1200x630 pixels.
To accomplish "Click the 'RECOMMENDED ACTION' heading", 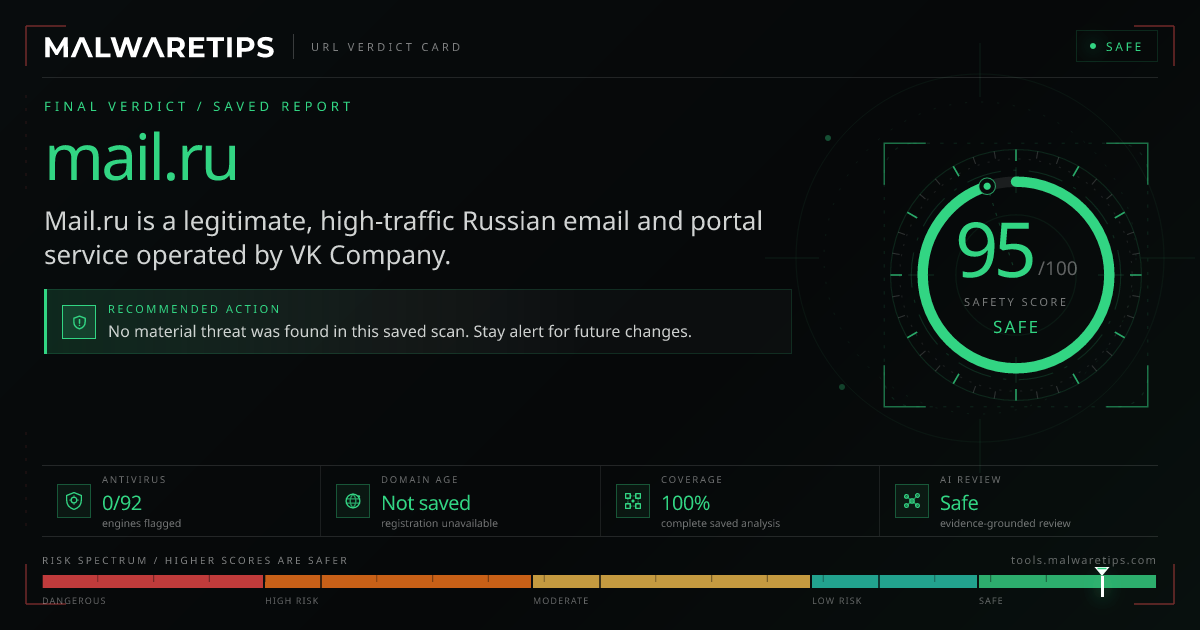I will point(194,310).
